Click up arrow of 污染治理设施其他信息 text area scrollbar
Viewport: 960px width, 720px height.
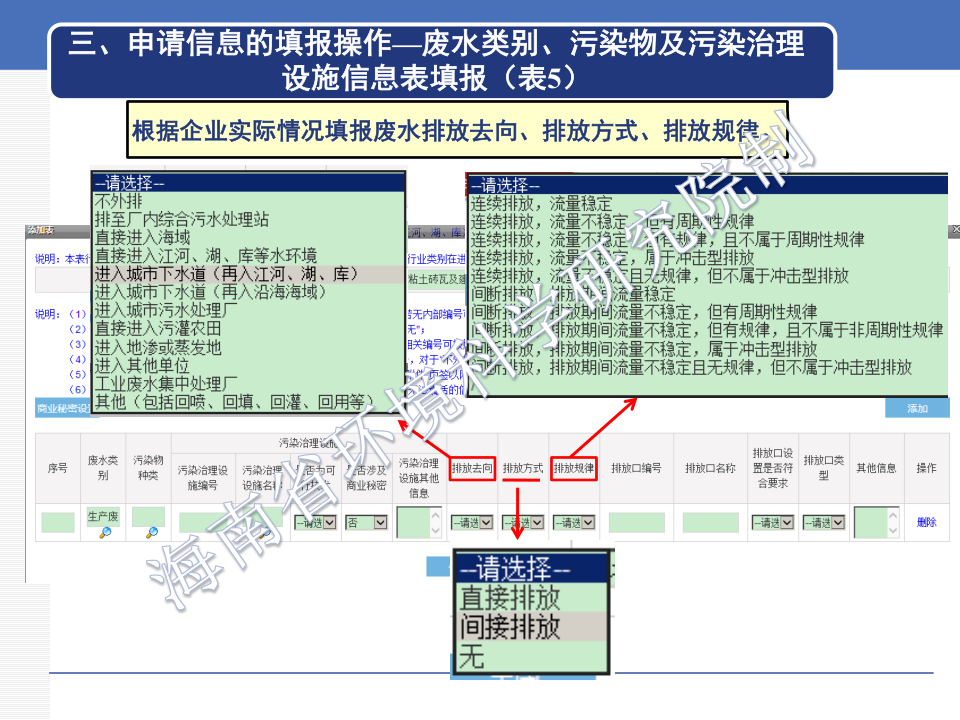436,514
